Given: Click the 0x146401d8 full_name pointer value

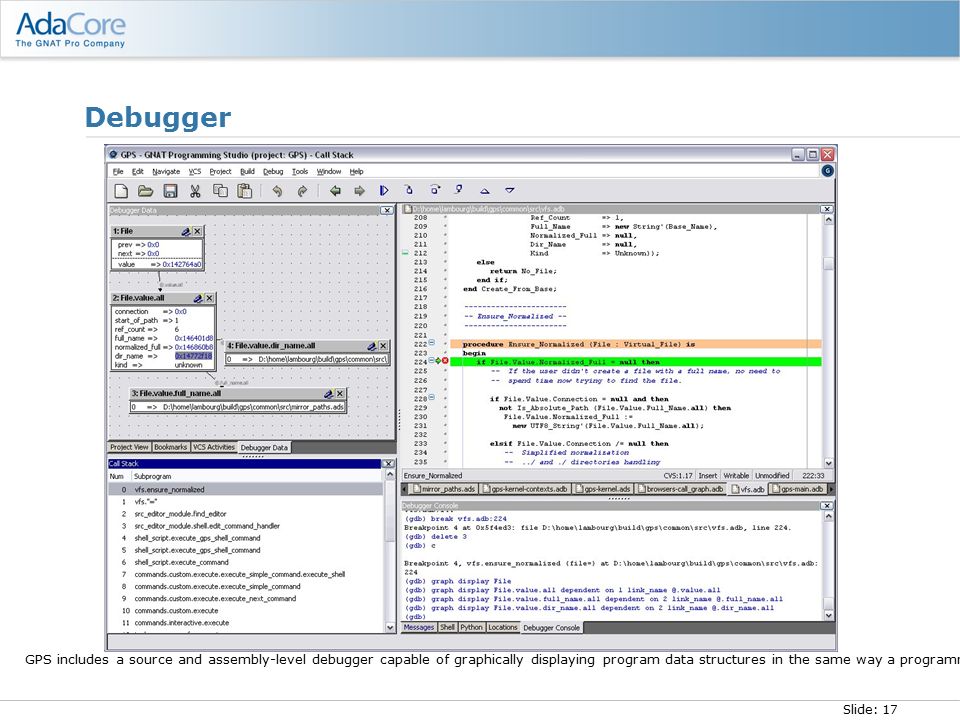Looking at the screenshot, I should click(193, 338).
